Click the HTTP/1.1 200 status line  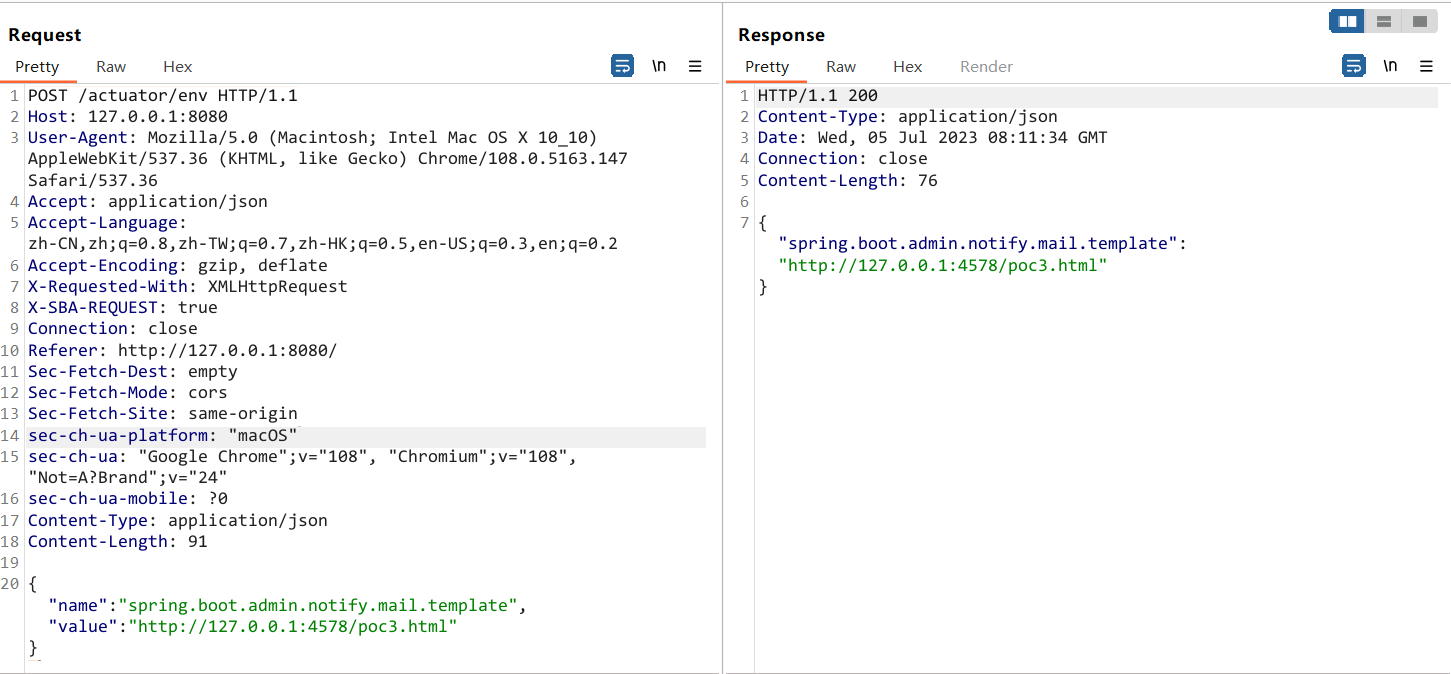818,96
